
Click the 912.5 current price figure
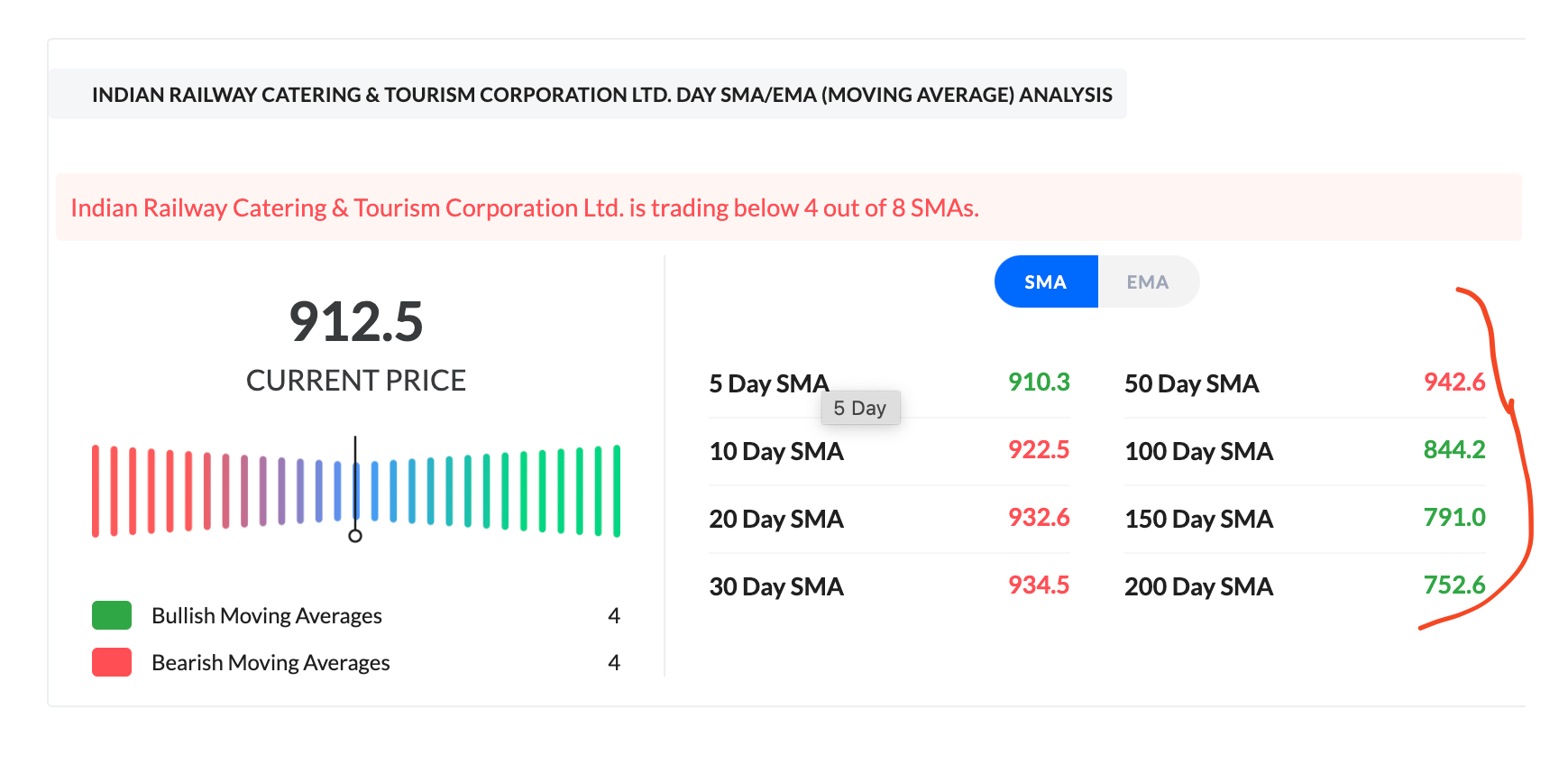[356, 322]
